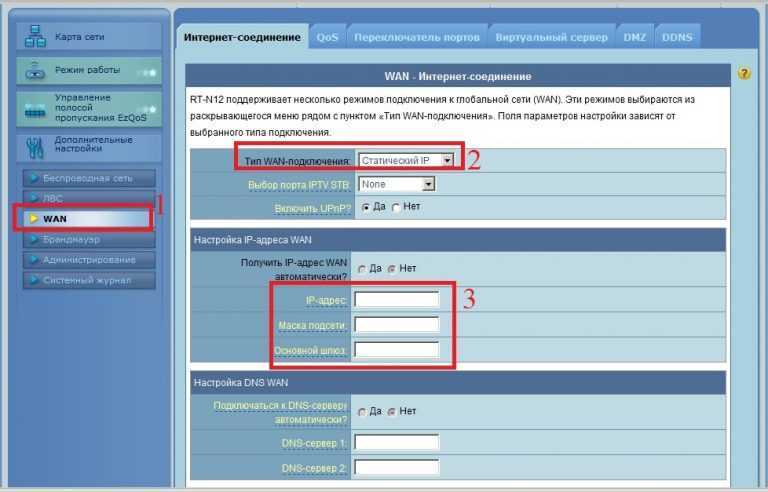768x492 pixels.
Task: Click the DNS-сервер 1 input field
Action: pos(397,443)
